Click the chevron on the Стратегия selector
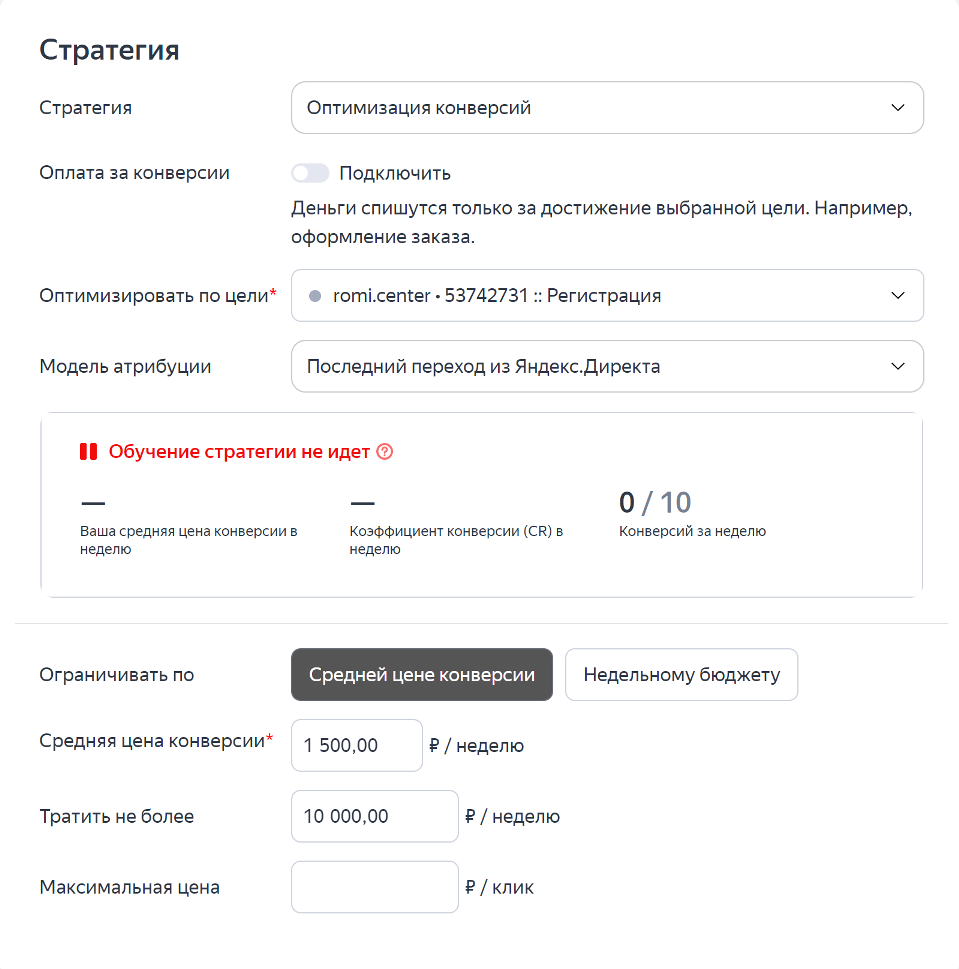This screenshot has width=959, height=969. coord(899,107)
